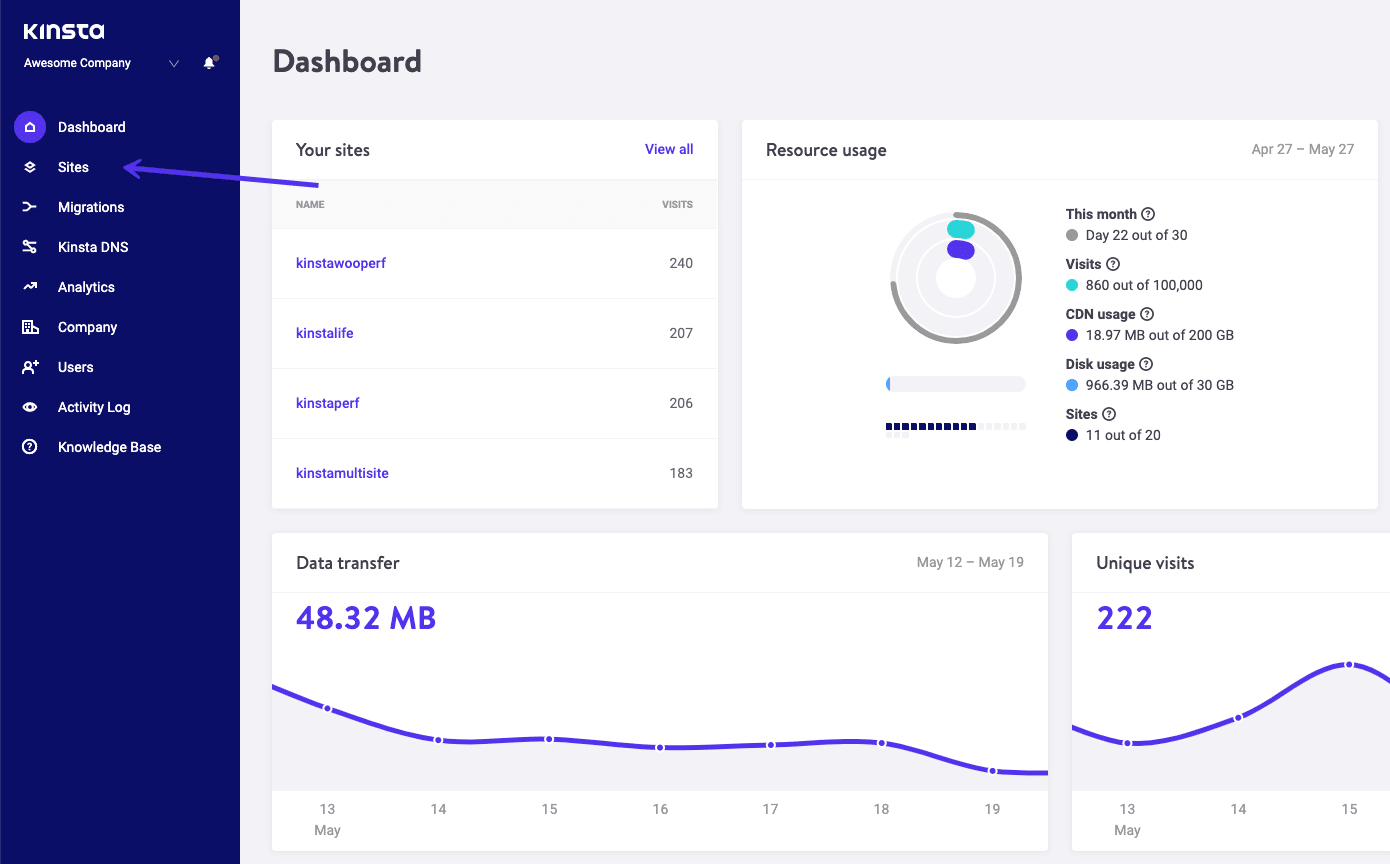Click the Users add-person icon
This screenshot has width=1390, height=864.
coord(30,367)
